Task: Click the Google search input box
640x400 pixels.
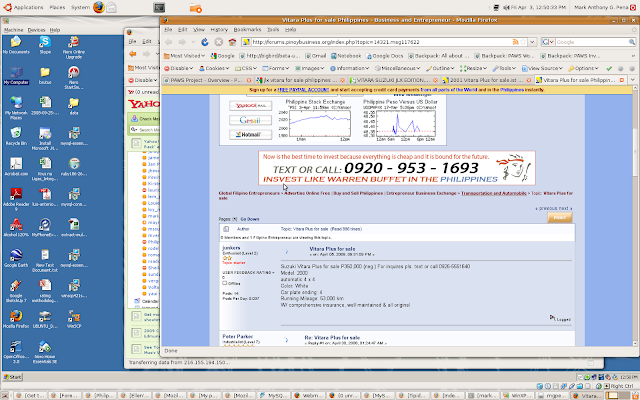Action: tap(591, 42)
